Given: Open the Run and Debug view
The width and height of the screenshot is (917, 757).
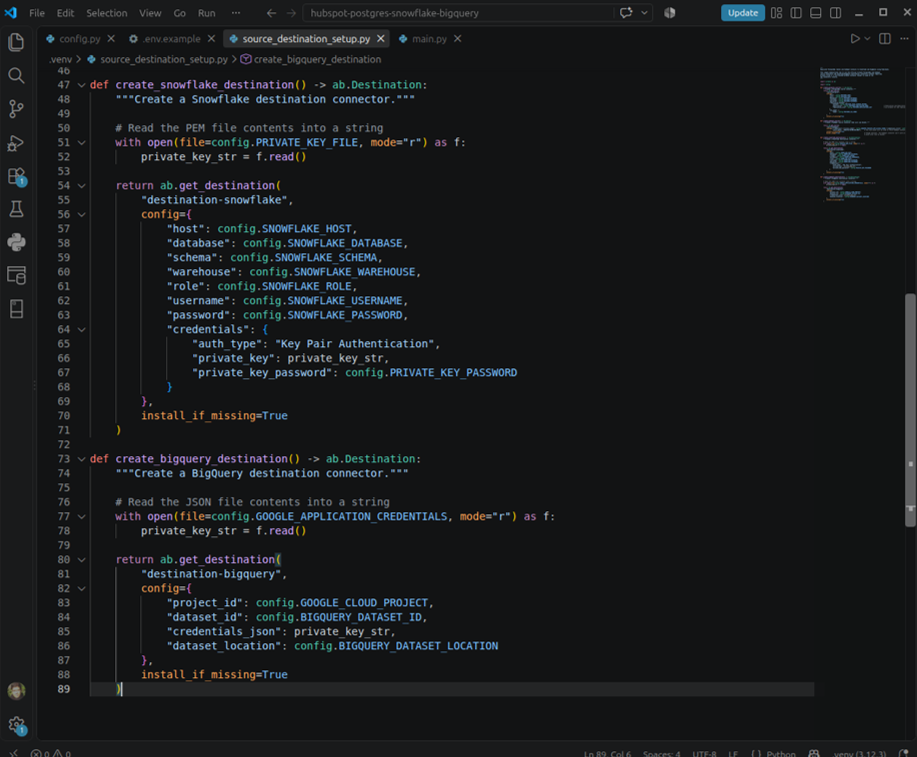Looking at the screenshot, I should 16,143.
